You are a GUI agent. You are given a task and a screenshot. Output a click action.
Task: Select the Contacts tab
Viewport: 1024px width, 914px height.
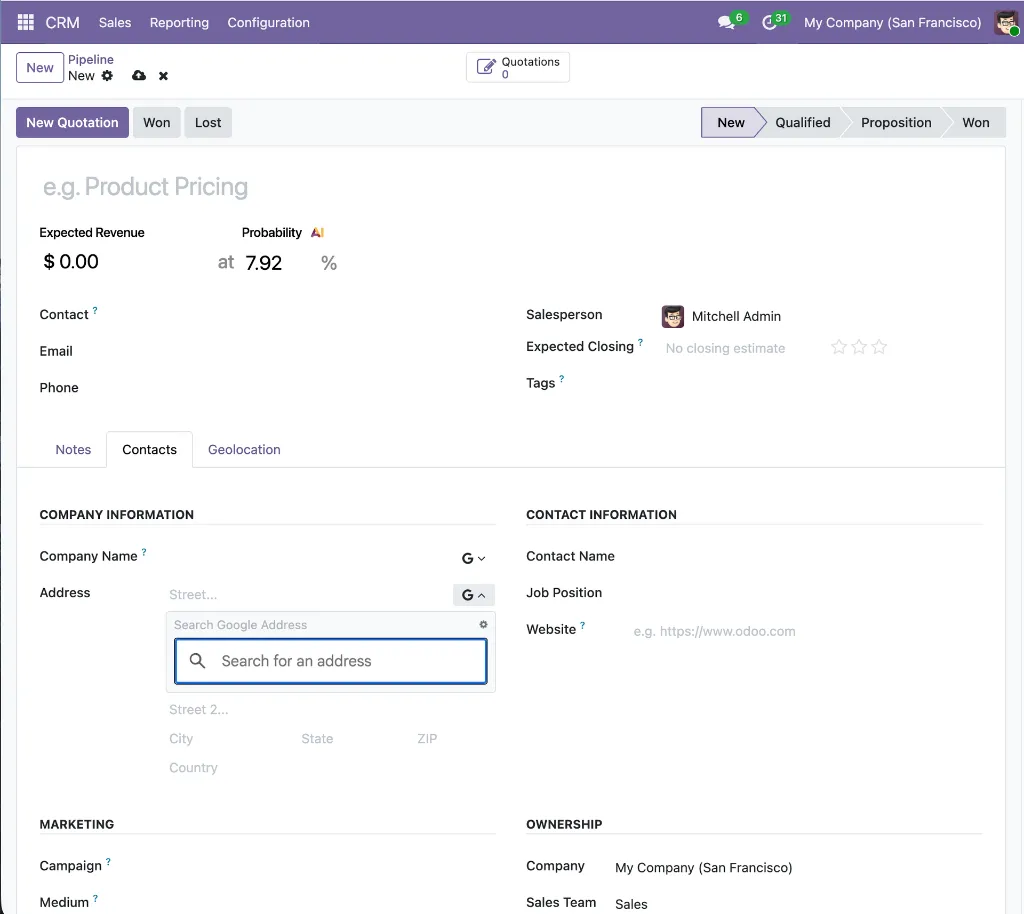click(x=150, y=449)
